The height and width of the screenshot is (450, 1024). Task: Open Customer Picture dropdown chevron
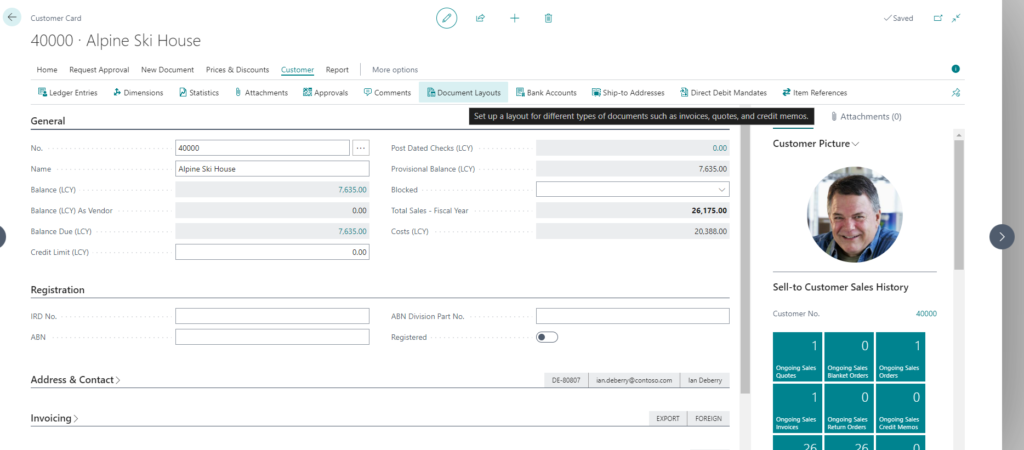(x=856, y=144)
